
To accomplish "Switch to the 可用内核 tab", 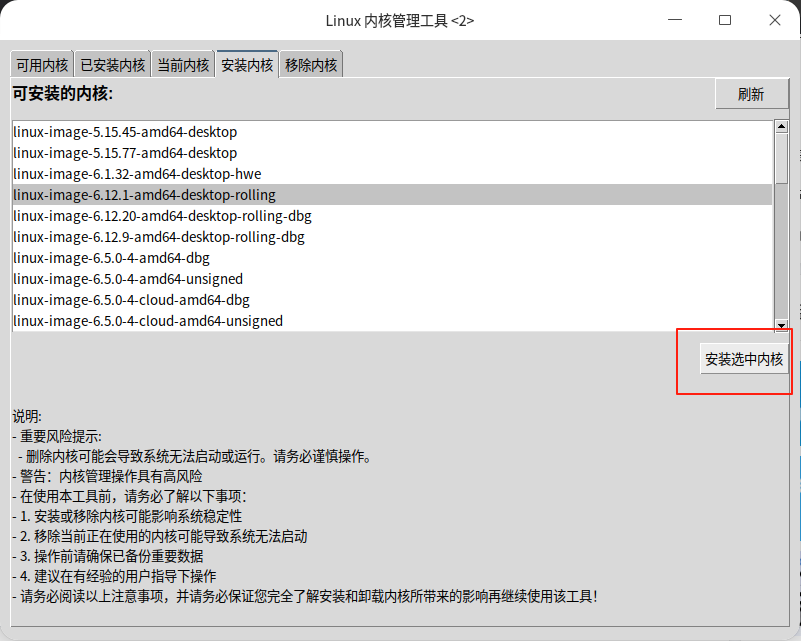I will click(42, 65).
